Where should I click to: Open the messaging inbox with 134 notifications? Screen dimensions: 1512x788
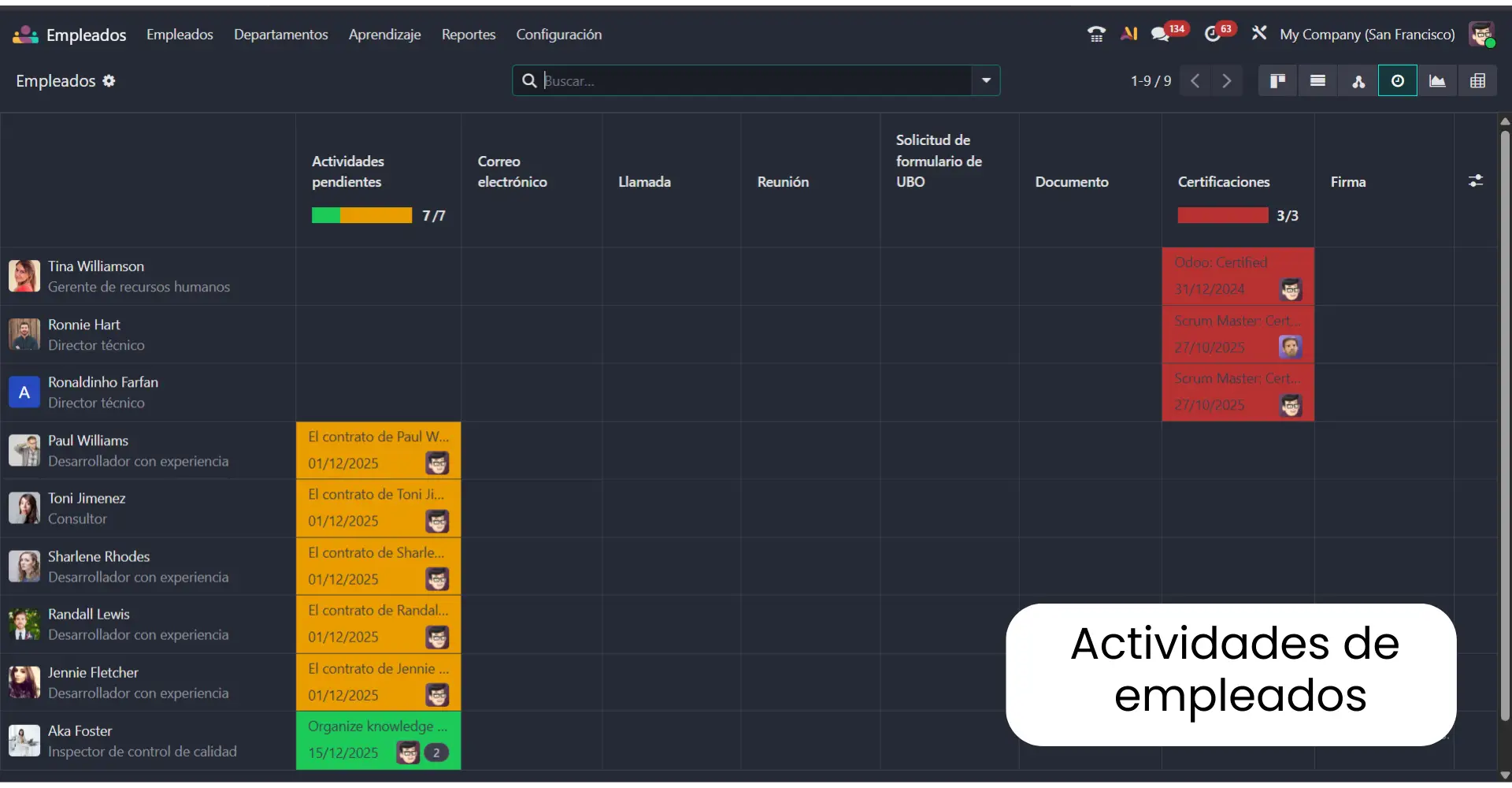1163,34
